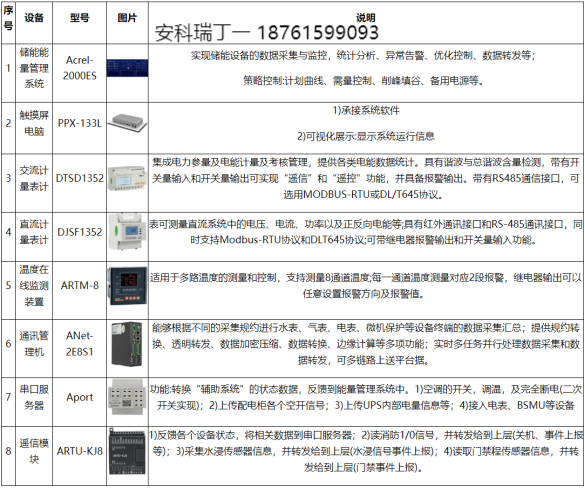The image size is (585, 488).
Task: Click the description mentioning 门禁事件上报
Action: pos(366,451)
